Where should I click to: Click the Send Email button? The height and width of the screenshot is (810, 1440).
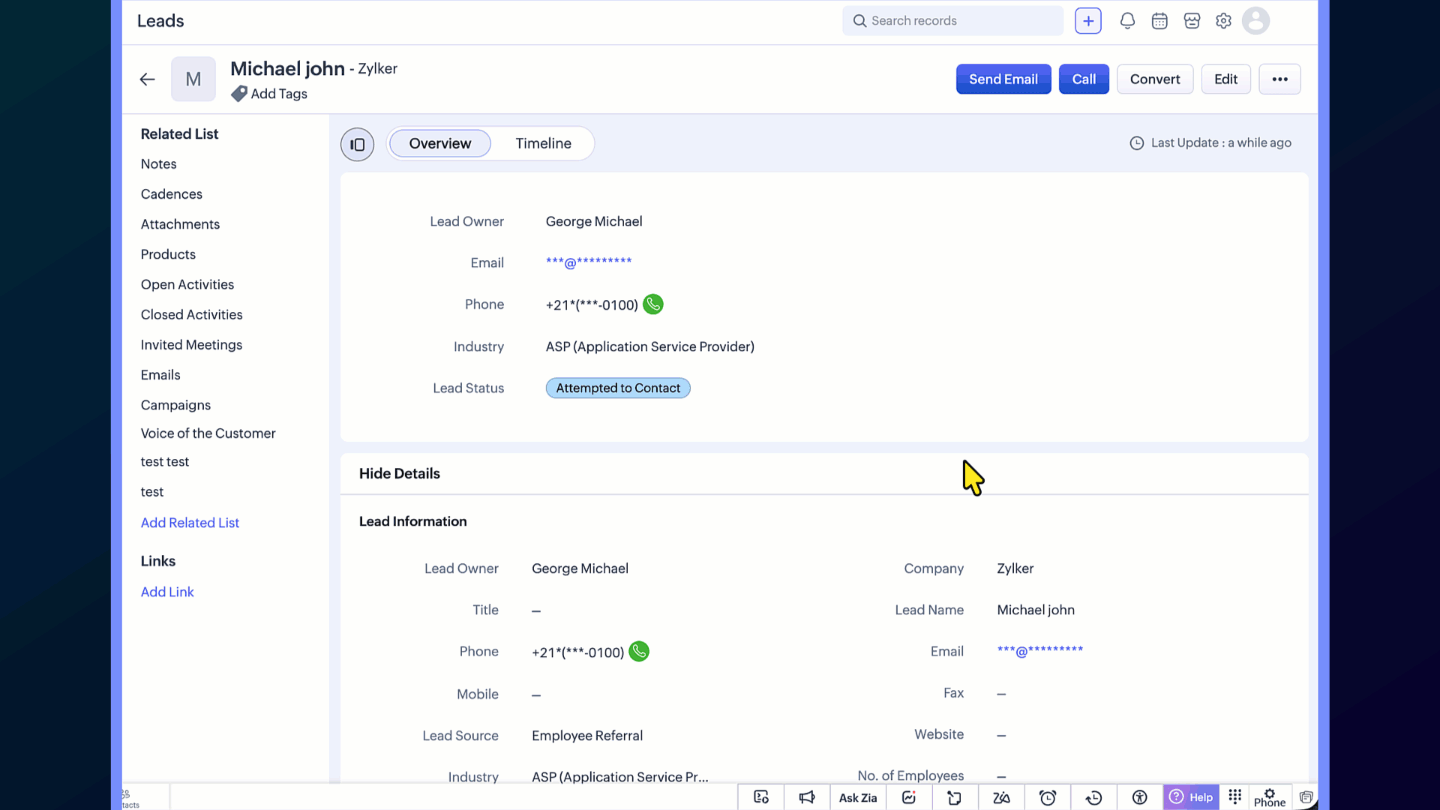1003,79
